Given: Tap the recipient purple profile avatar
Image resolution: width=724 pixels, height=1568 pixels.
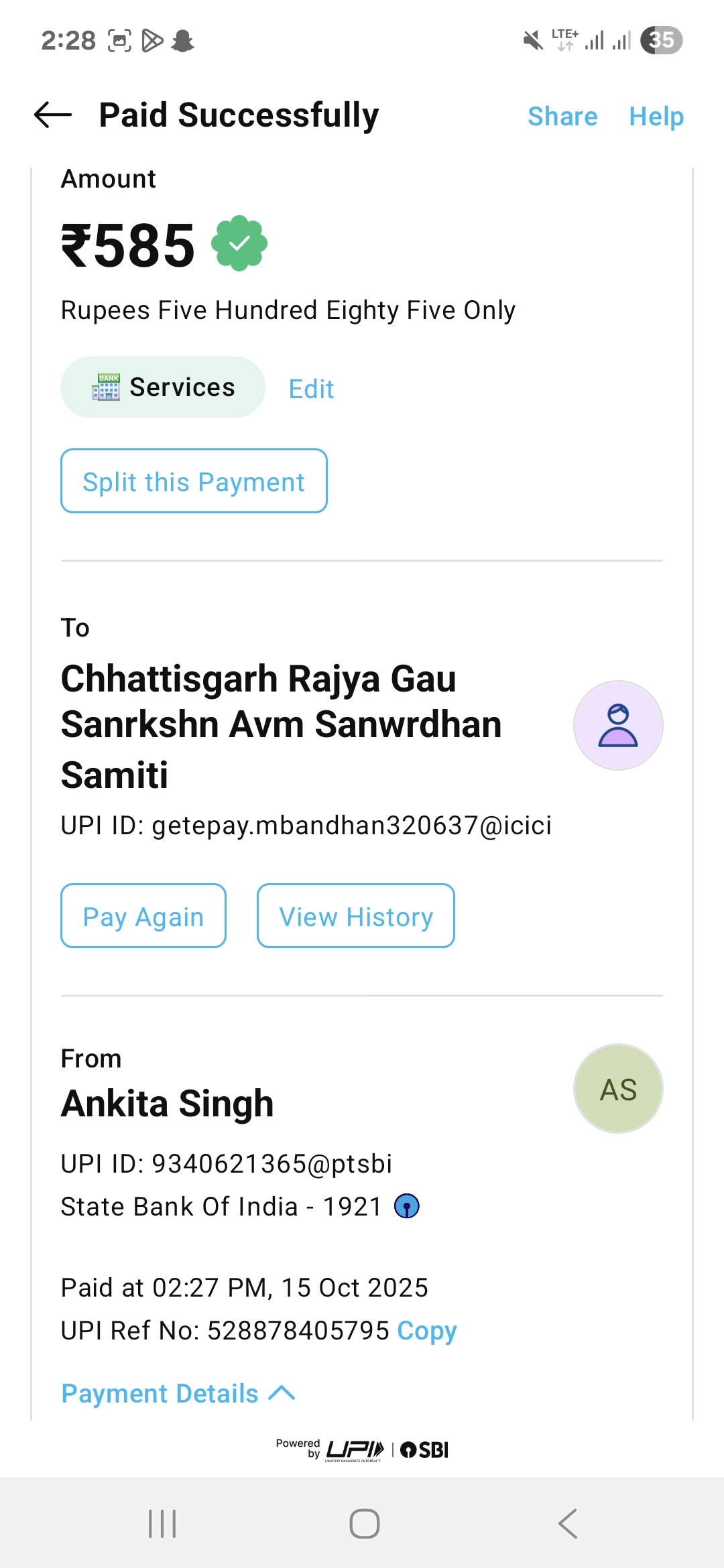Looking at the screenshot, I should tap(618, 725).
